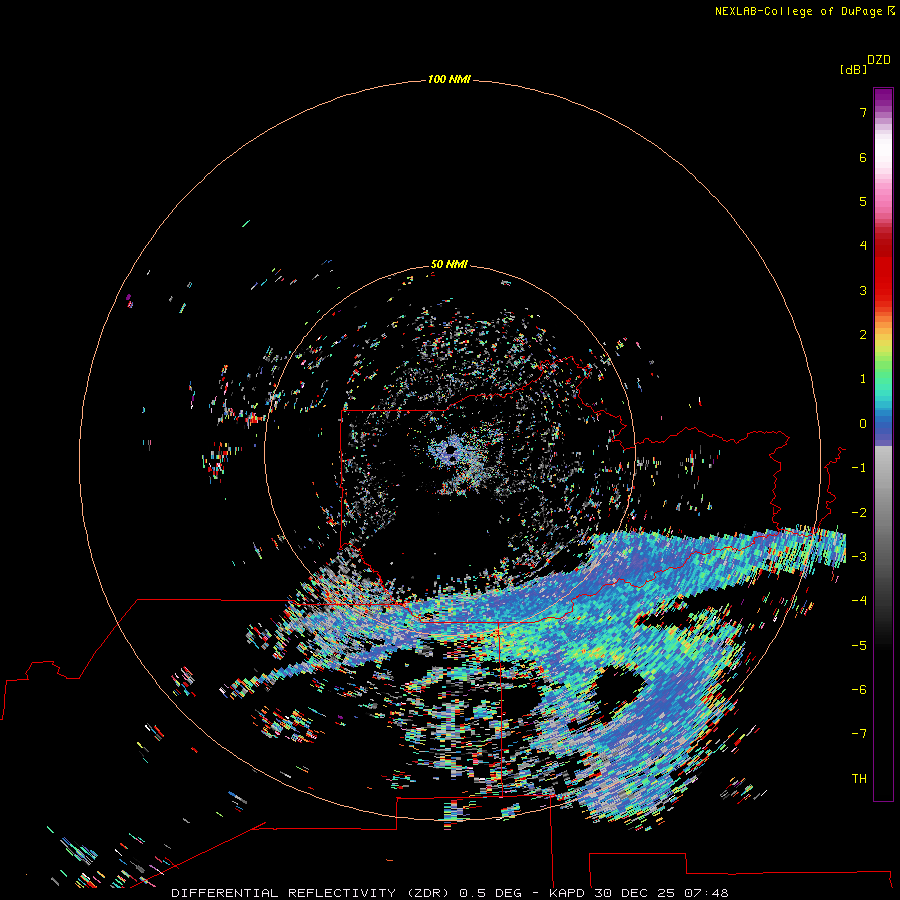This screenshot has height=900, width=900.
Task: Click the -1 value on color scale
Action: 859,468
